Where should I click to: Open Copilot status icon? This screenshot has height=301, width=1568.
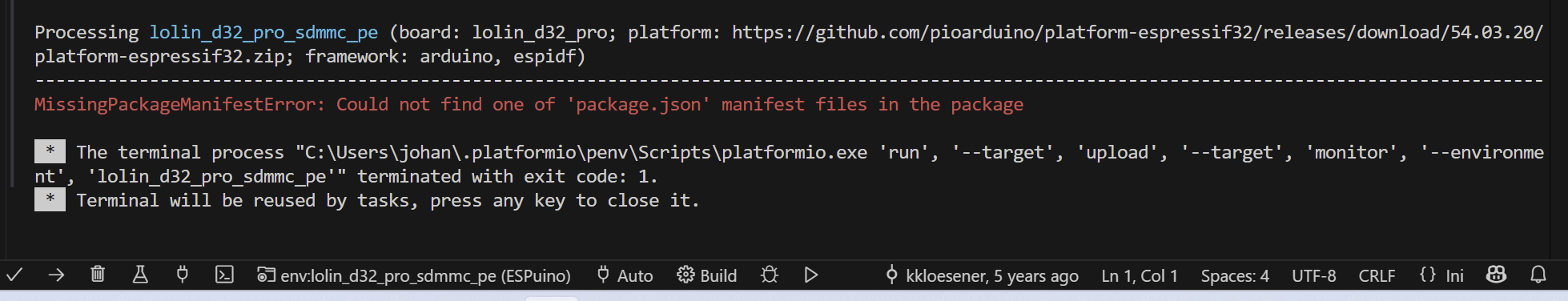coord(1496,275)
